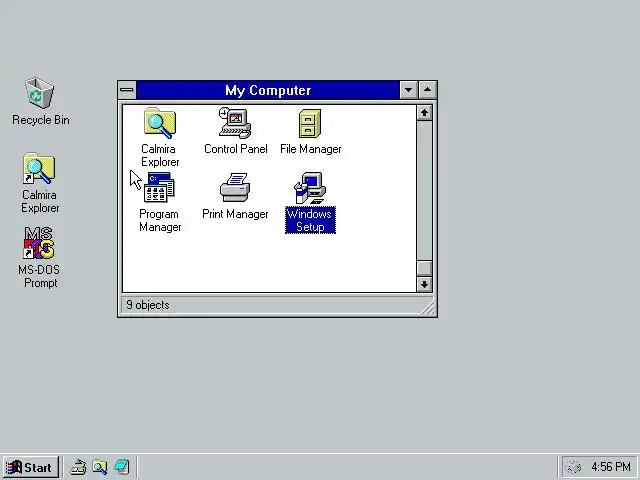Click the 'Recycle Bin' desktop label
Screen dimensions: 640x480
(41, 120)
